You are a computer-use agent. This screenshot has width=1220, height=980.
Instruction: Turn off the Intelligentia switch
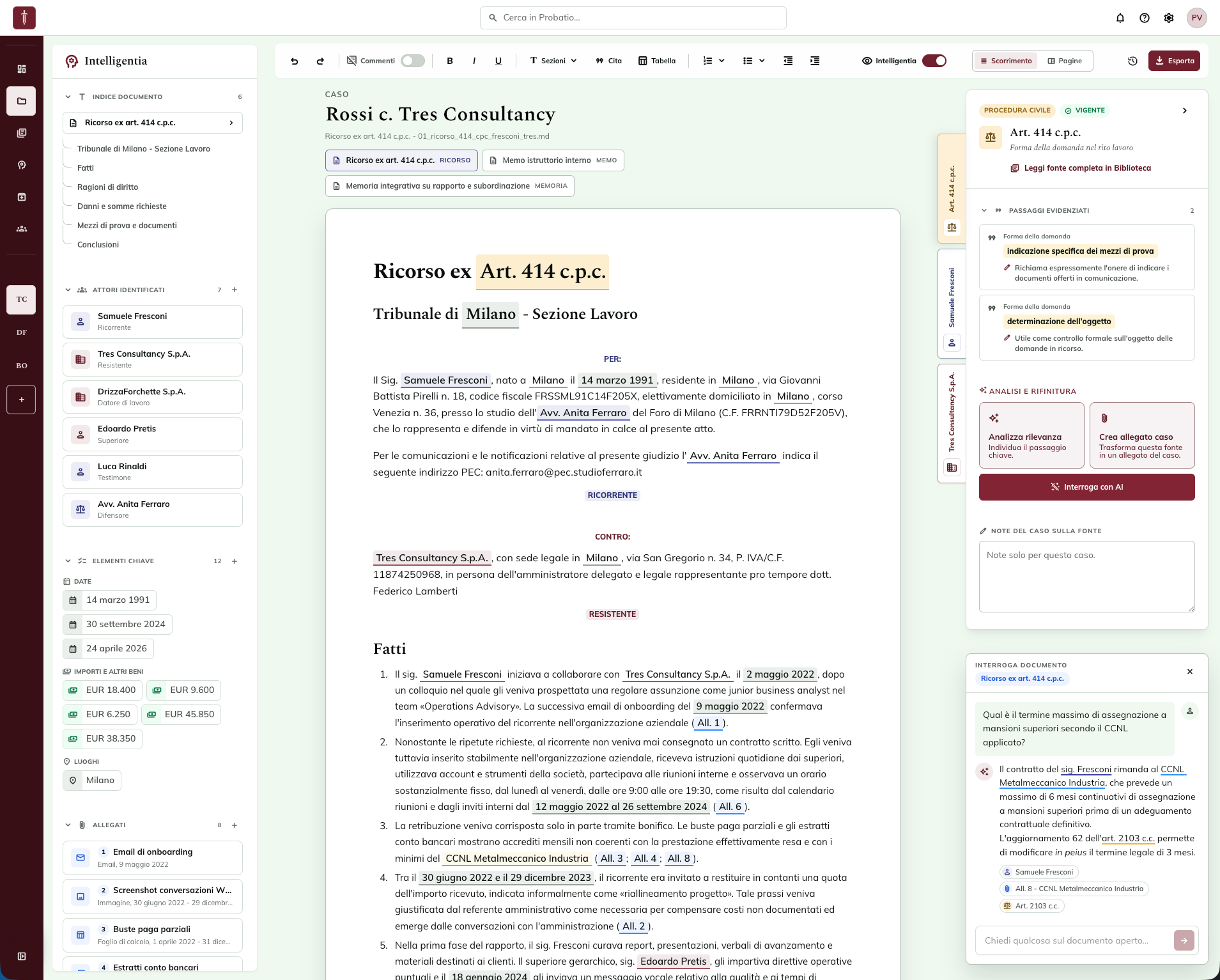click(934, 61)
